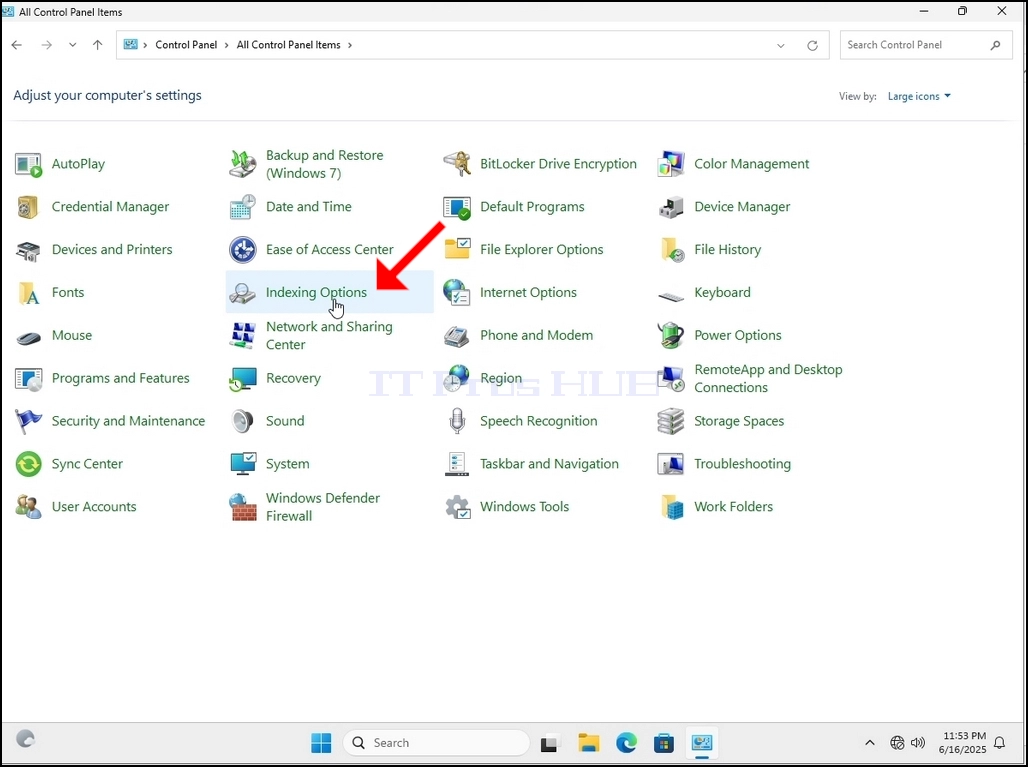Open the System monitor icon
The width and height of the screenshot is (1028, 767).
click(x=243, y=464)
